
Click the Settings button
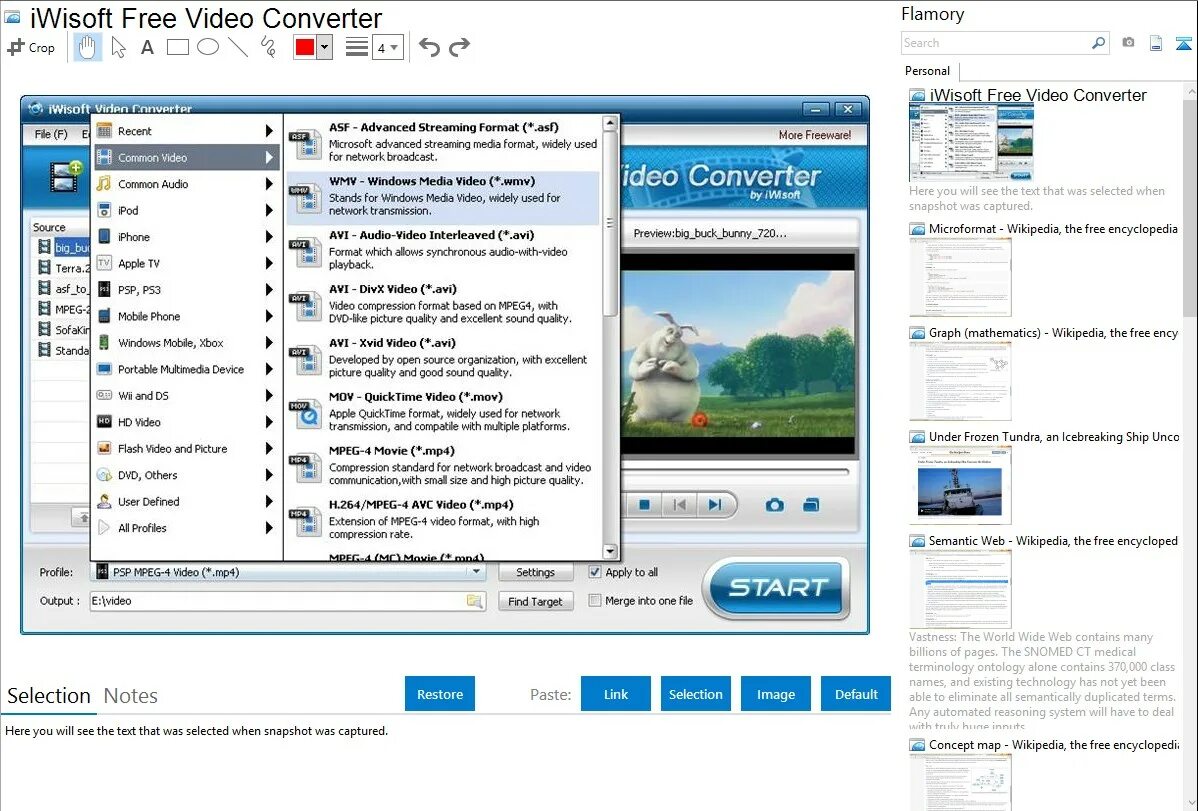point(536,573)
